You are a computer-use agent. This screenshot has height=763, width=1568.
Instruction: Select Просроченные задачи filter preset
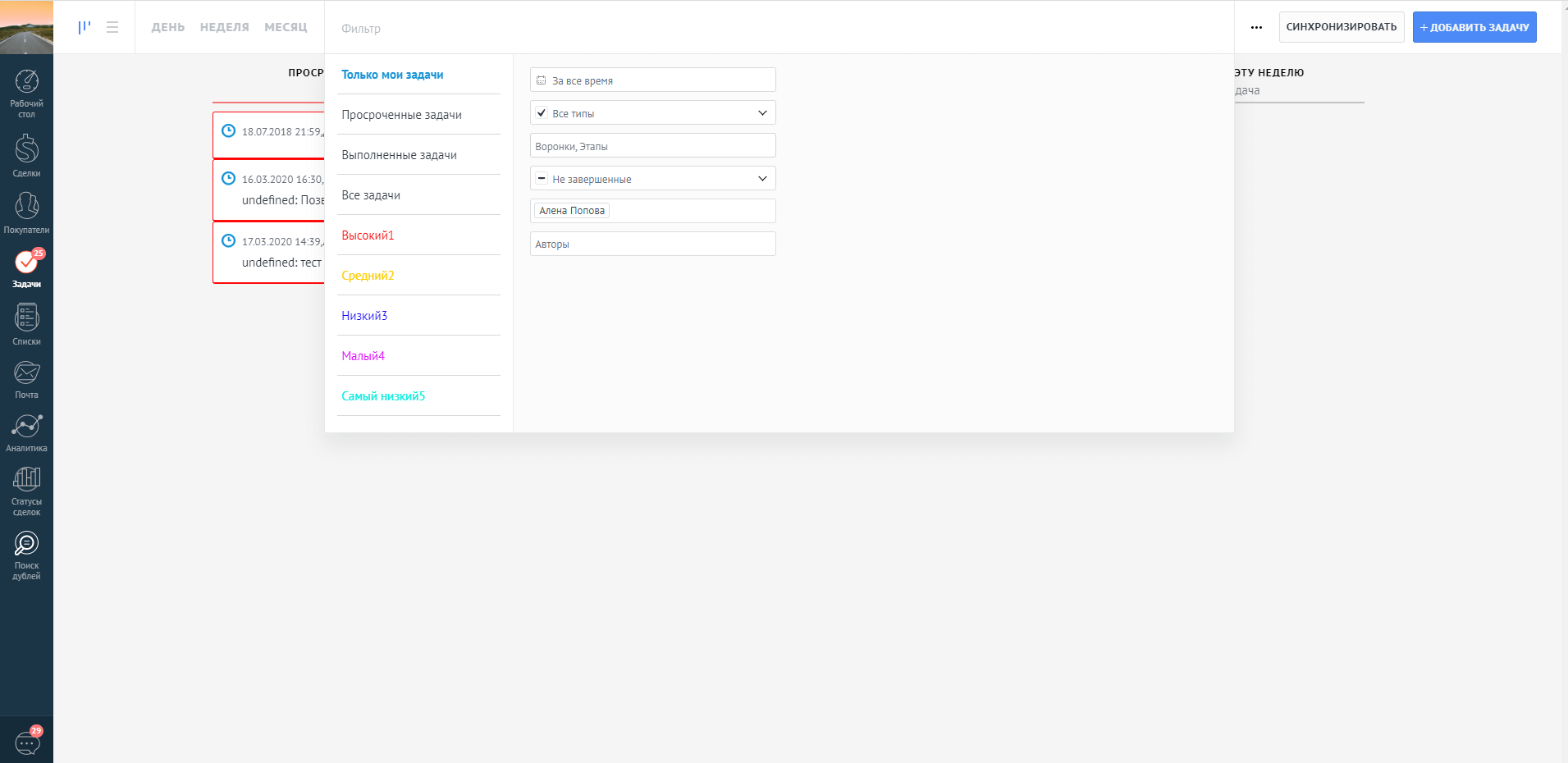[x=401, y=115]
